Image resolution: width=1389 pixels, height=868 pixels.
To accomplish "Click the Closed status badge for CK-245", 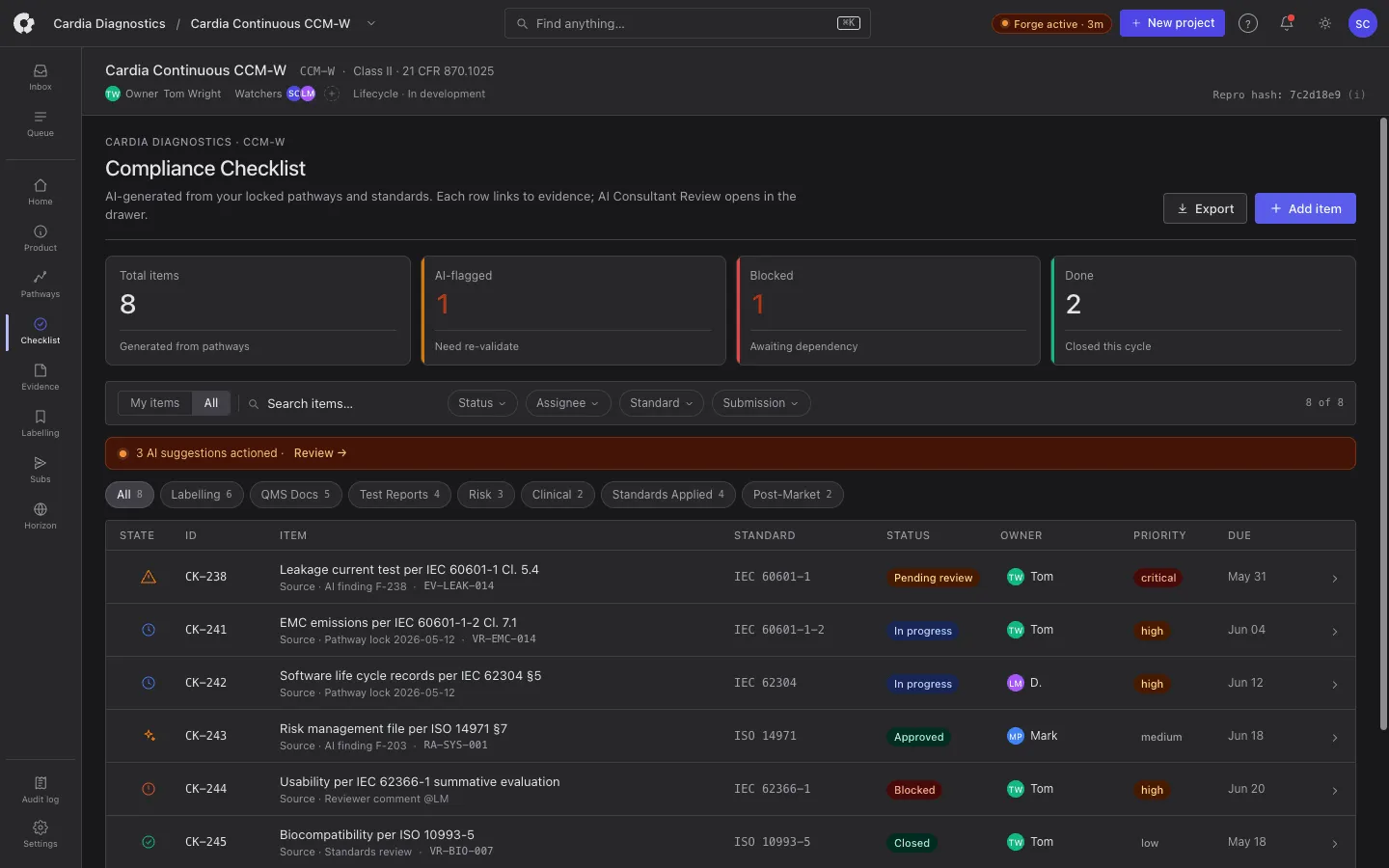I will 912,843.
